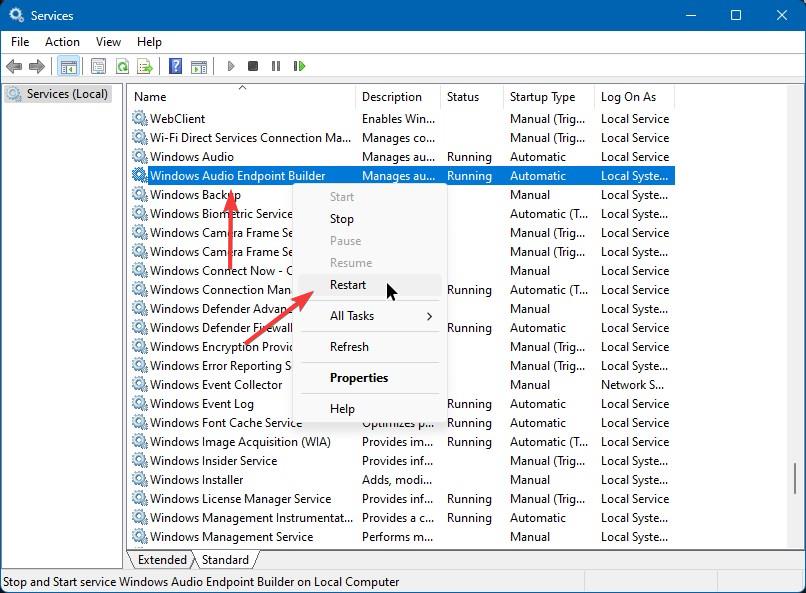Click the Stop Service toolbar icon
806x593 pixels.
click(x=253, y=66)
